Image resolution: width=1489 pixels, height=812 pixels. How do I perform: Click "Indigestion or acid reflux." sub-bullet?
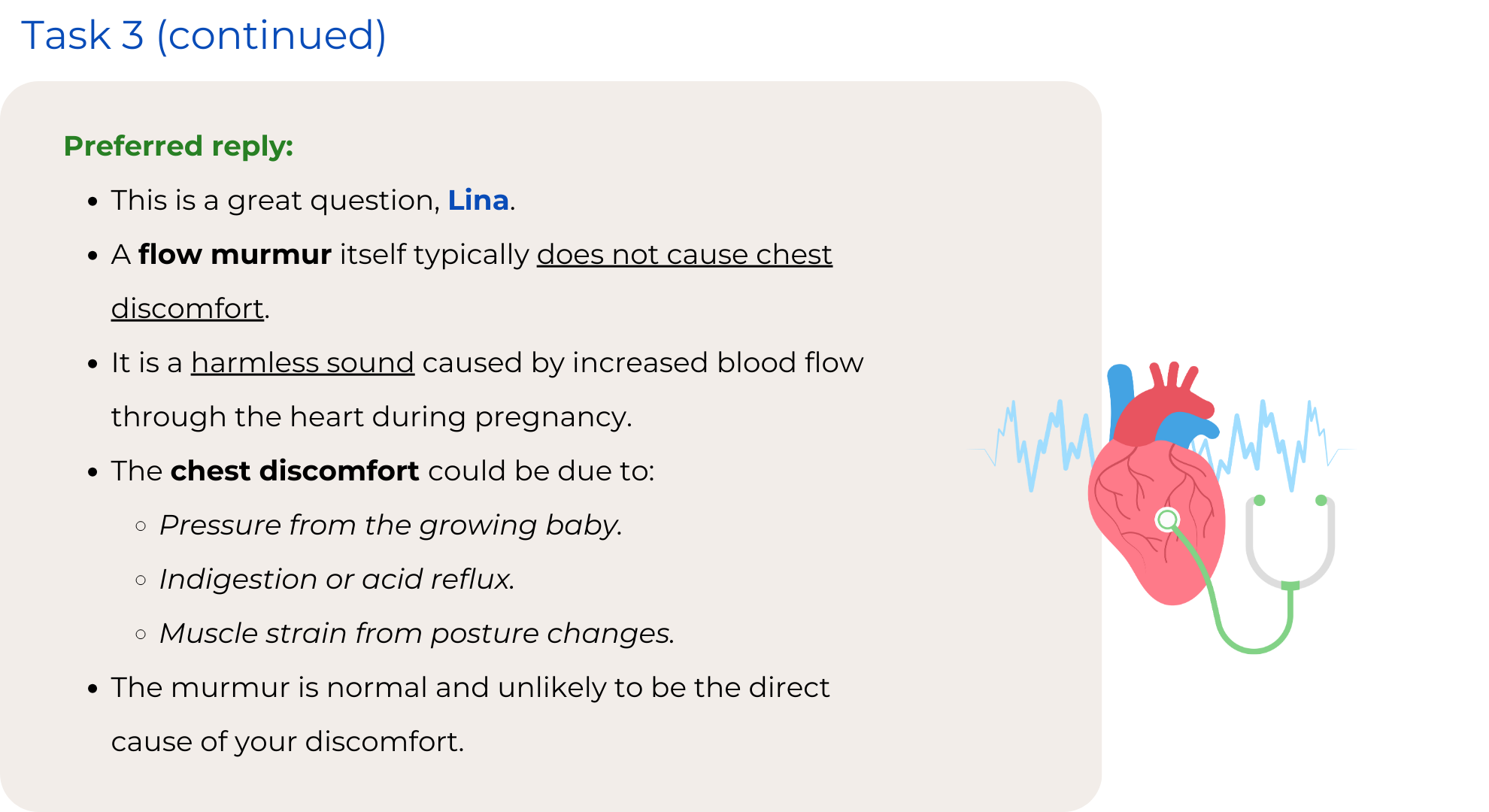(x=337, y=580)
